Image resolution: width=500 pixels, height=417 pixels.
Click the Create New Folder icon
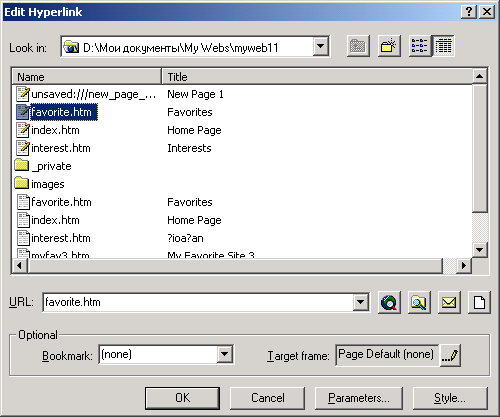[x=389, y=46]
